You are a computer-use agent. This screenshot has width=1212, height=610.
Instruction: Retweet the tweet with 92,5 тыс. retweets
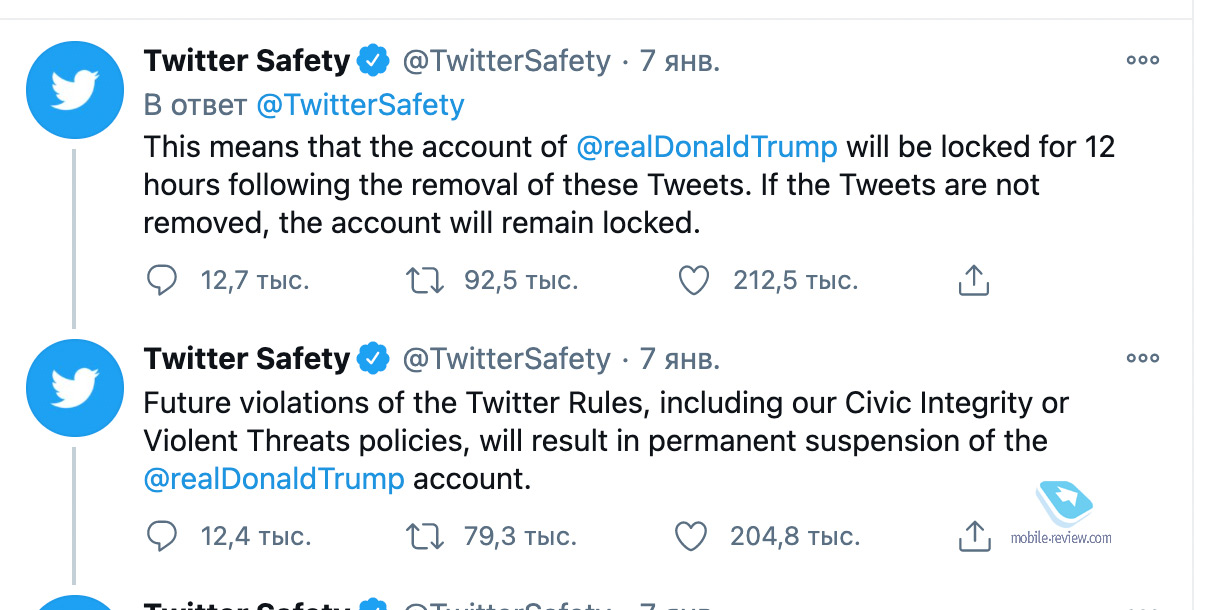(425, 281)
